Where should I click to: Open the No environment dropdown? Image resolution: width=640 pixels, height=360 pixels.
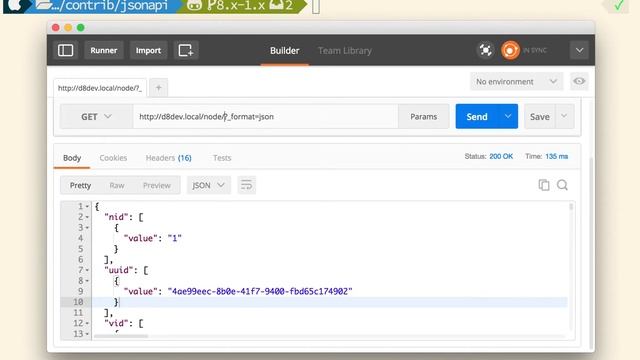516,82
